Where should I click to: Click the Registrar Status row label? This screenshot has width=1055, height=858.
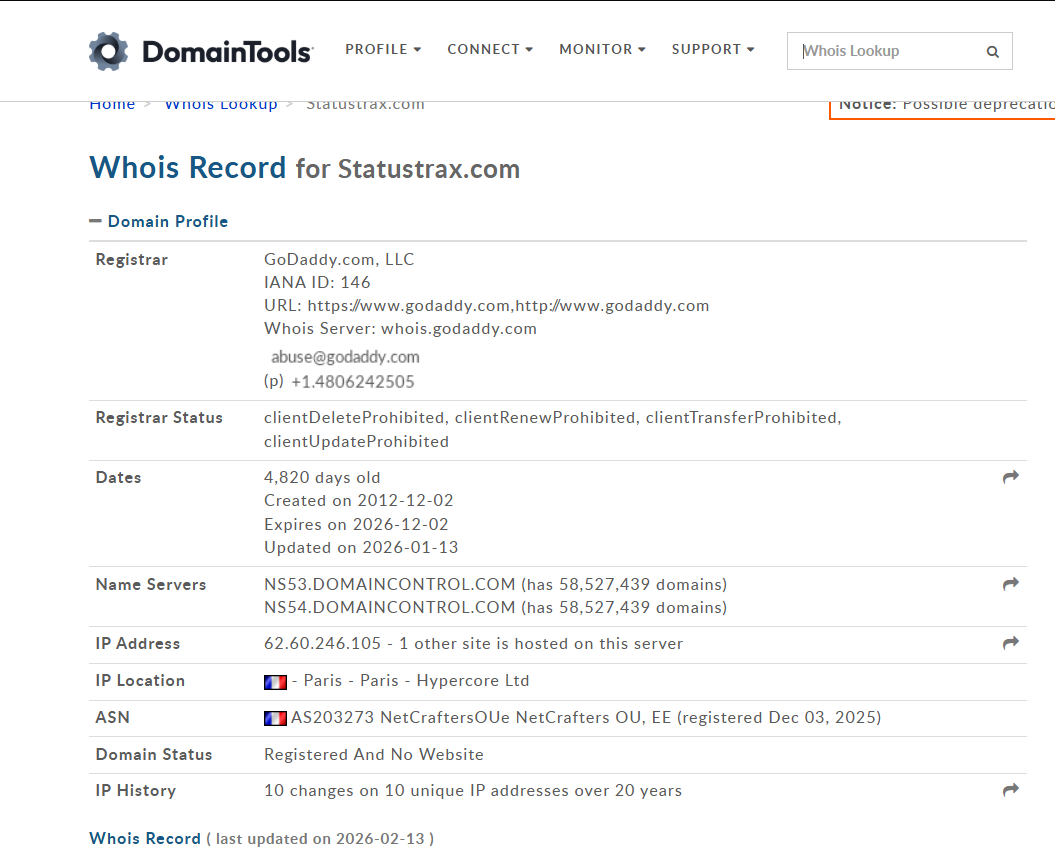(x=159, y=418)
